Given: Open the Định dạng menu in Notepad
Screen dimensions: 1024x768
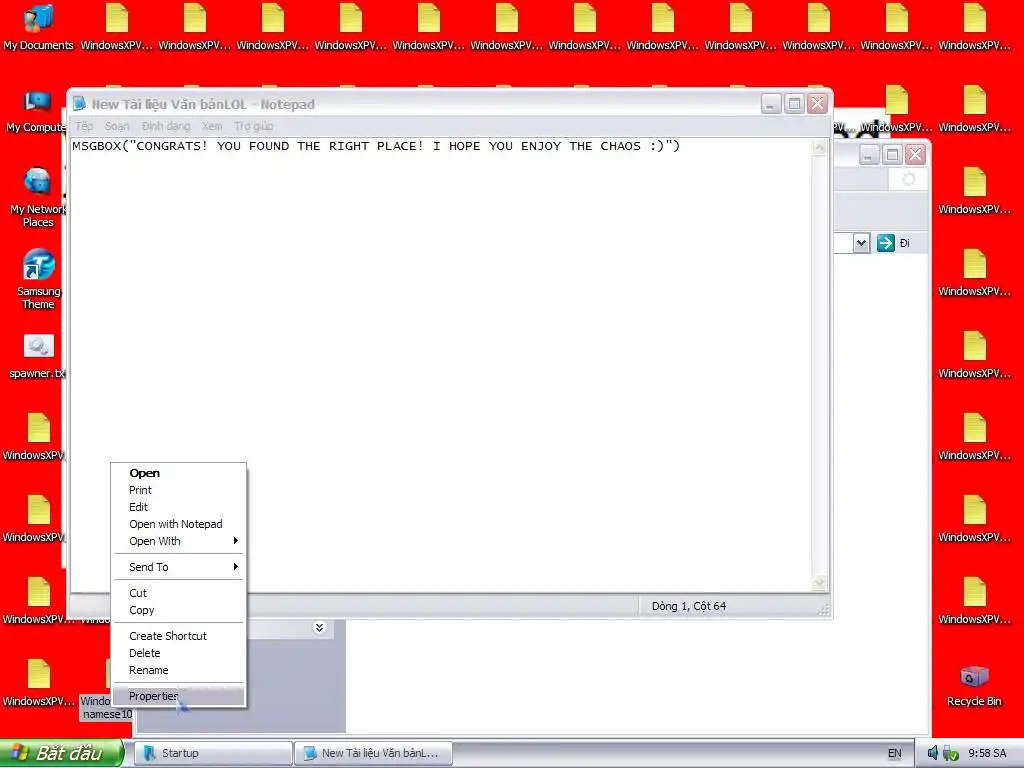Looking at the screenshot, I should (166, 126).
